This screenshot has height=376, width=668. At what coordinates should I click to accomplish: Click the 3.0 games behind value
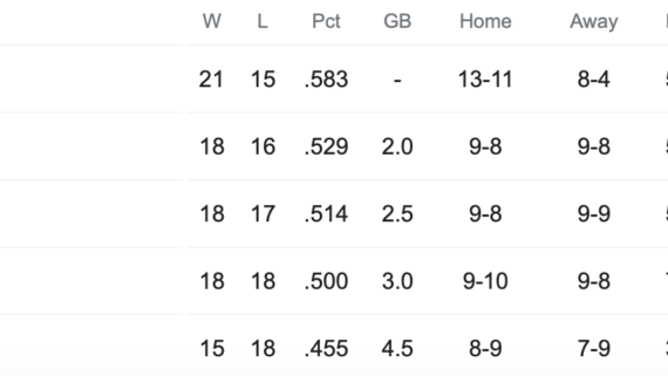point(397,281)
